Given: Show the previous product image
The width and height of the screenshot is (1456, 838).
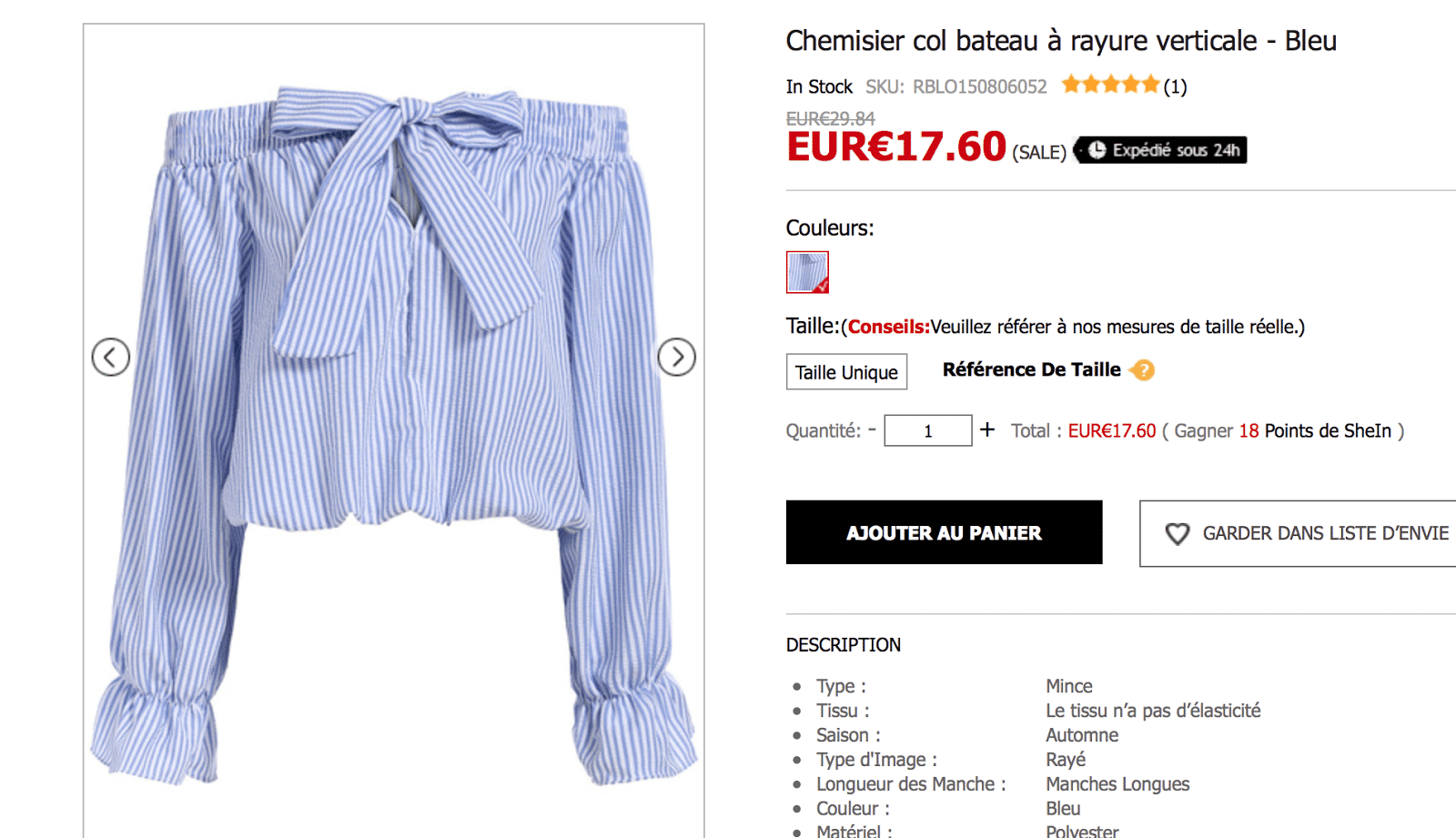Looking at the screenshot, I should pos(111,357).
